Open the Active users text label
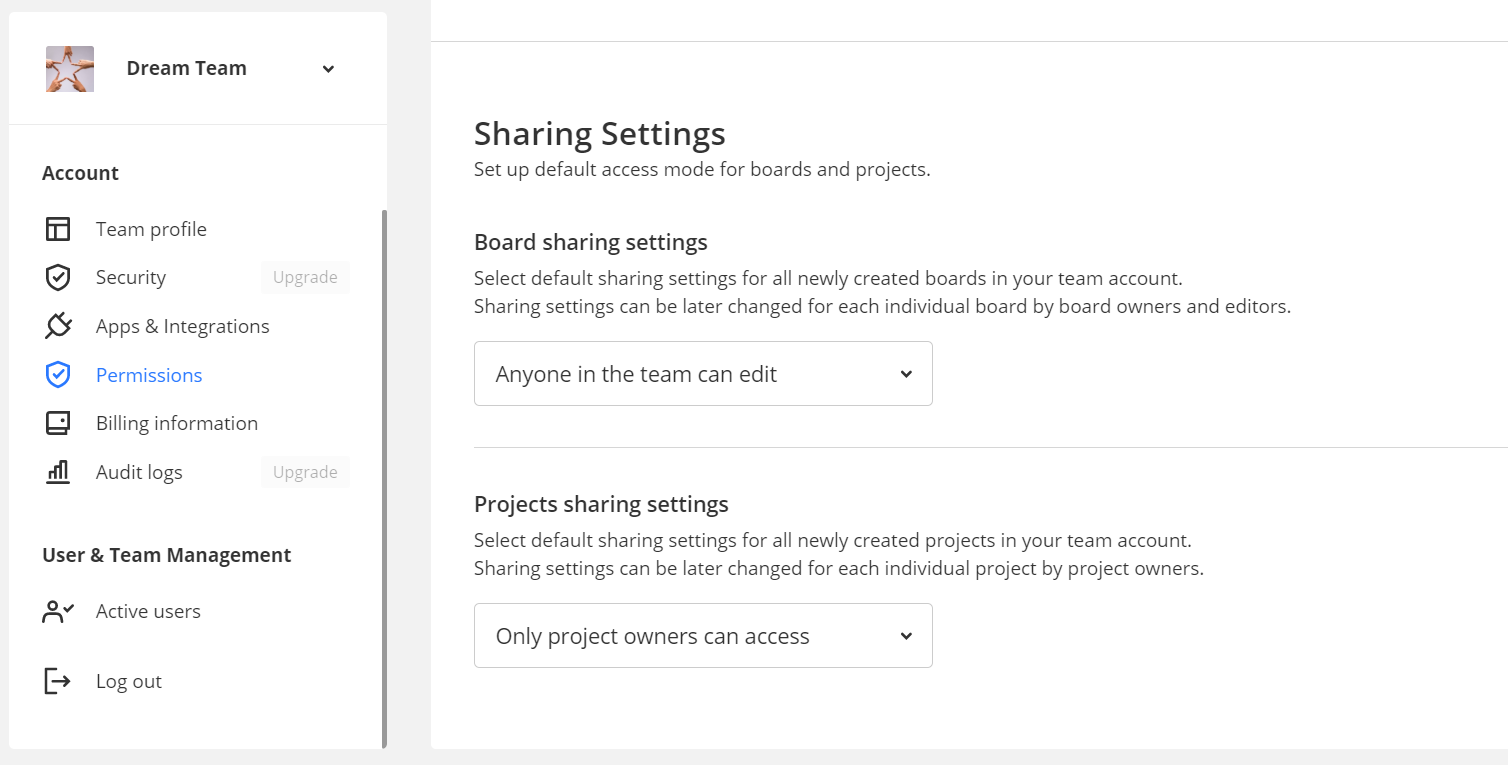 click(x=148, y=611)
